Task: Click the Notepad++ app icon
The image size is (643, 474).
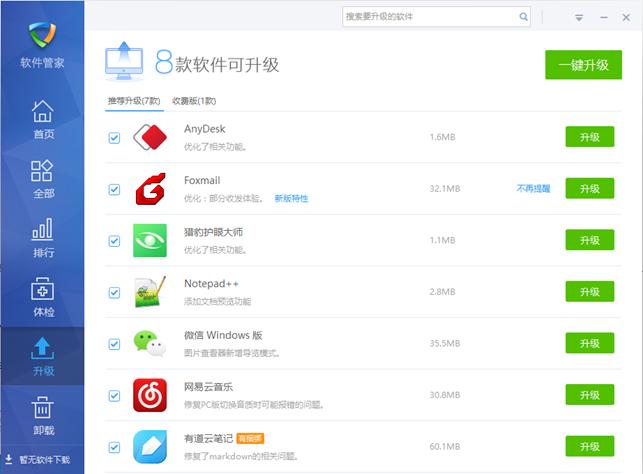Action: click(x=150, y=292)
